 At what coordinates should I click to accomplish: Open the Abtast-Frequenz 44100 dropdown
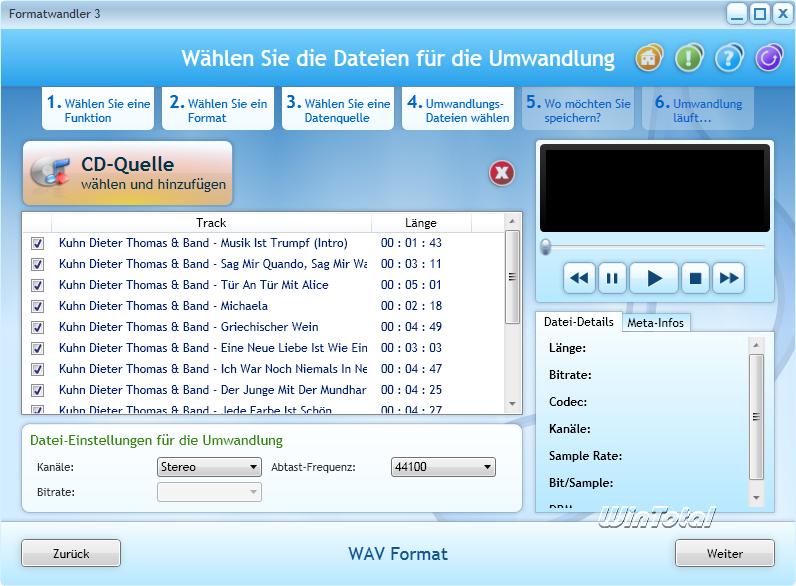[443, 467]
